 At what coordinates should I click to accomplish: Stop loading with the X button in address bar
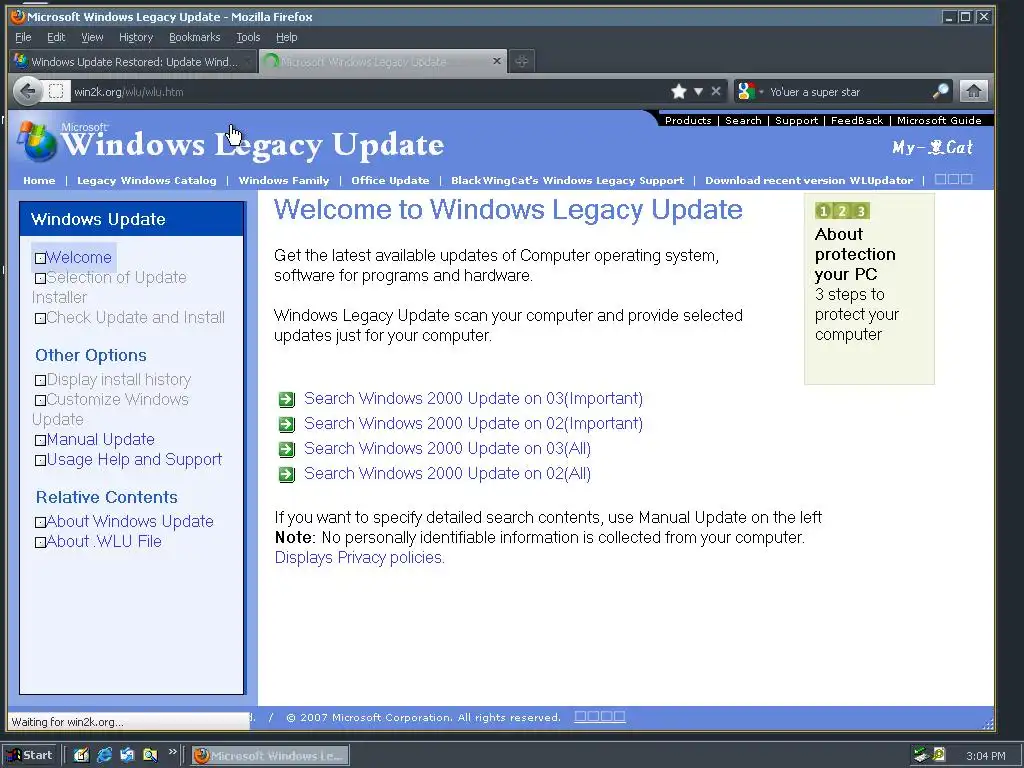click(716, 91)
